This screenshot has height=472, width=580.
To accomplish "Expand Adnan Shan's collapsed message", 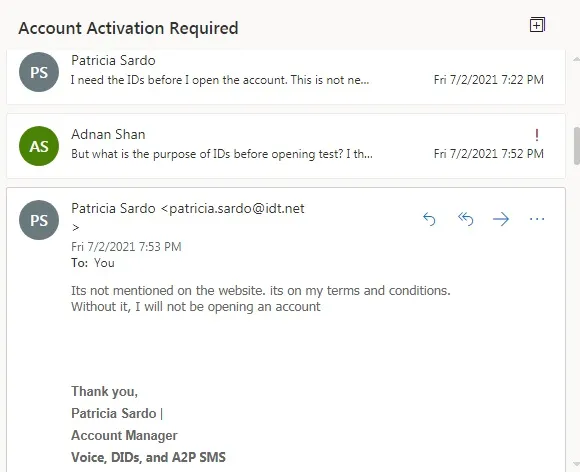I will coord(286,146).
